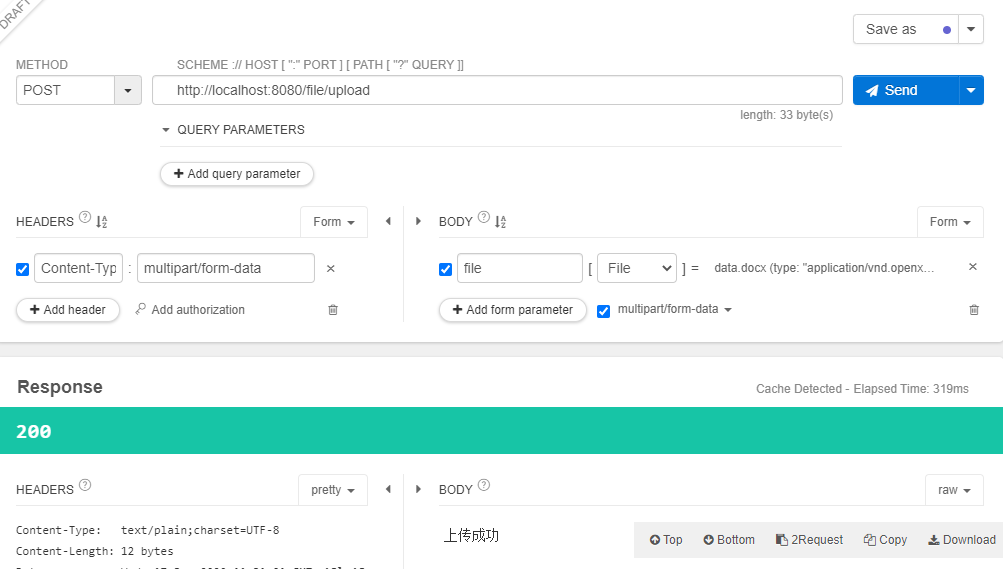The width and height of the screenshot is (1003, 569).
Task: Disable the Content-Type header checkbox
Action: 22,269
